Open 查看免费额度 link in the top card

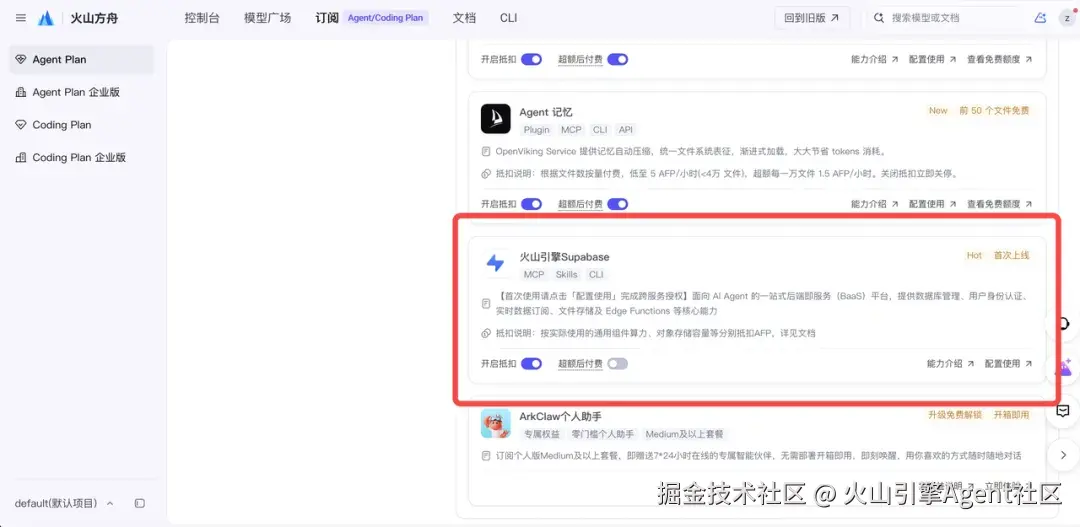coord(999,59)
